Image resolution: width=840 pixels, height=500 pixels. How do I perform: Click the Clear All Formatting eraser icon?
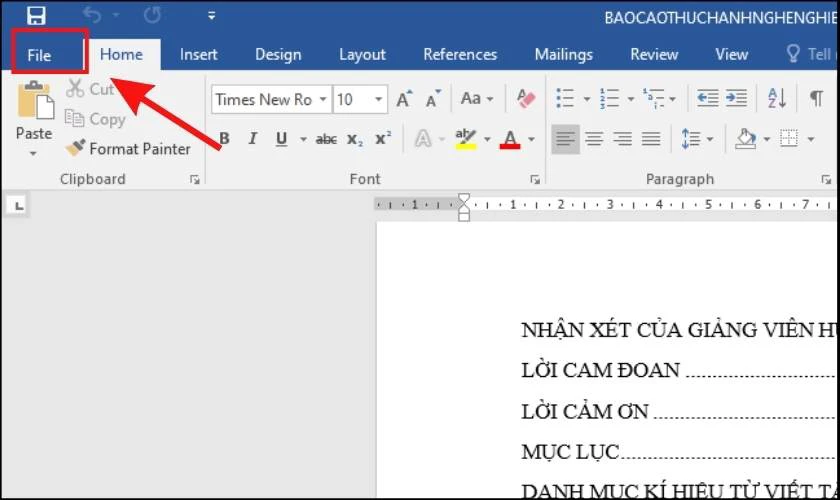tap(526, 99)
